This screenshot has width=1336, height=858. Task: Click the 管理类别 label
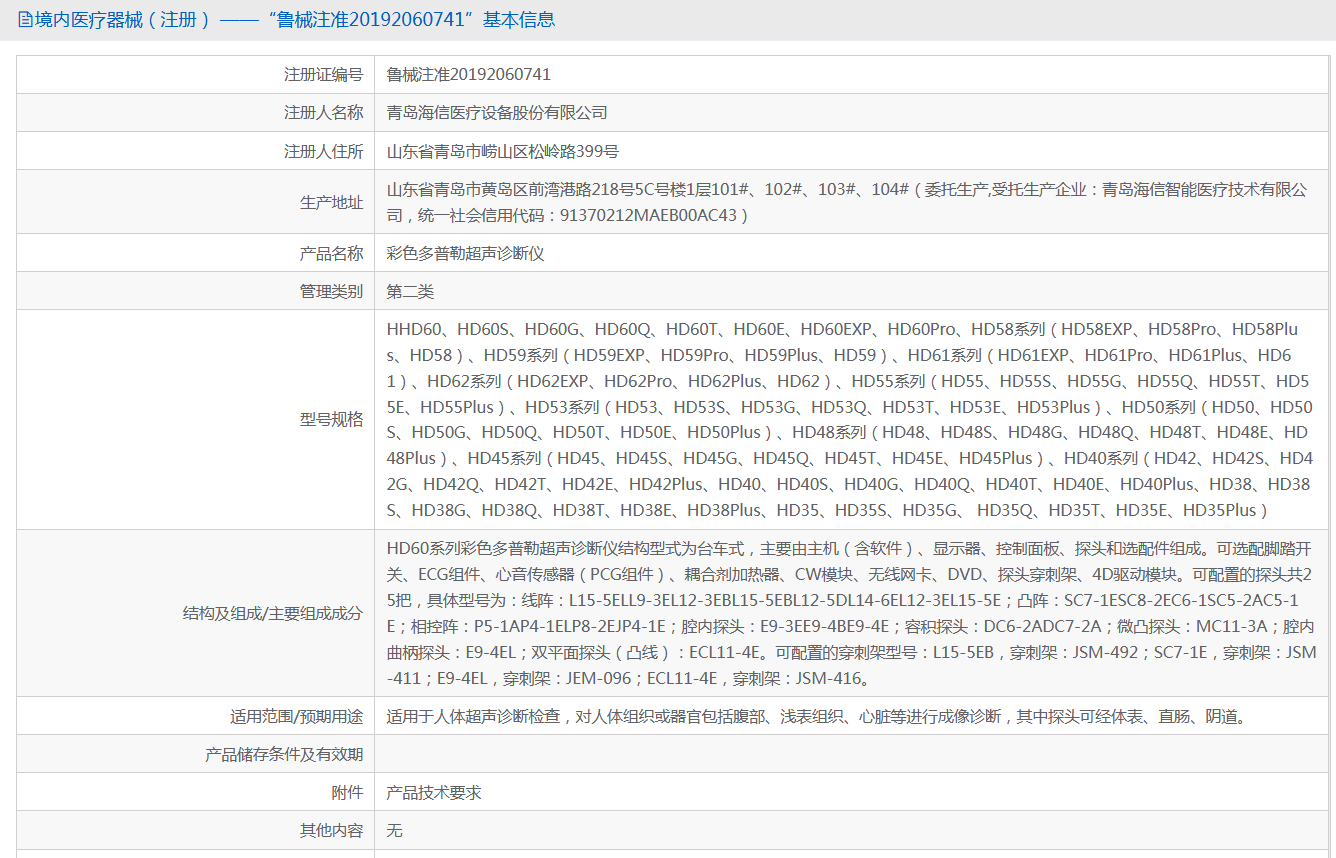coord(332,292)
